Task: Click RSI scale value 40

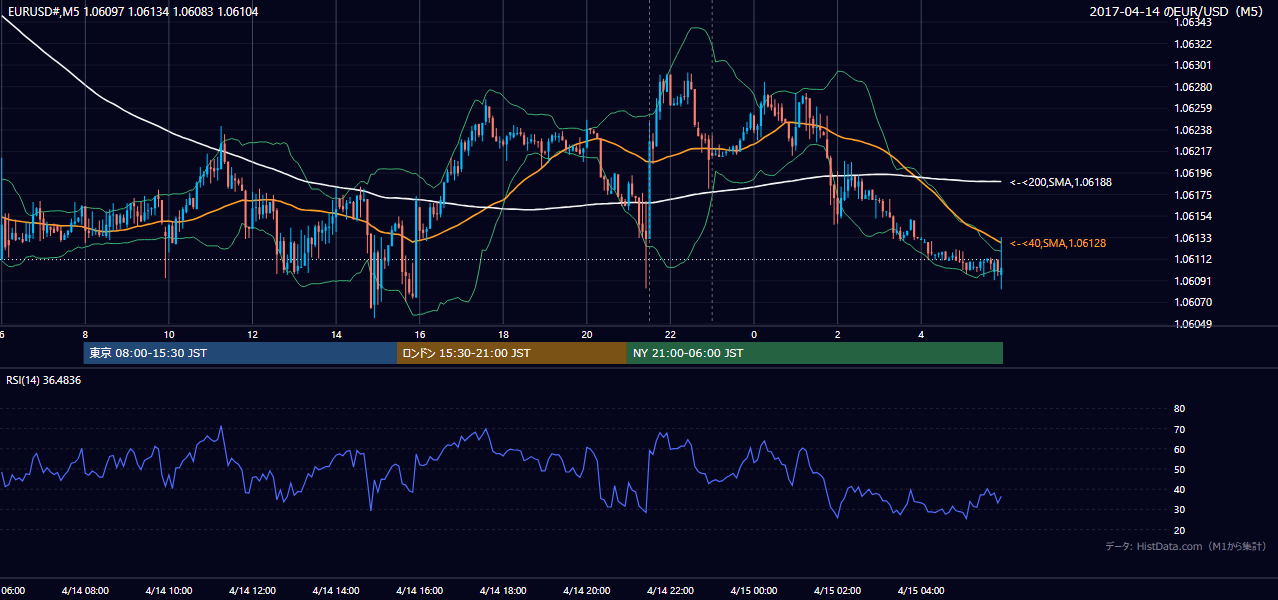Action: click(1179, 490)
